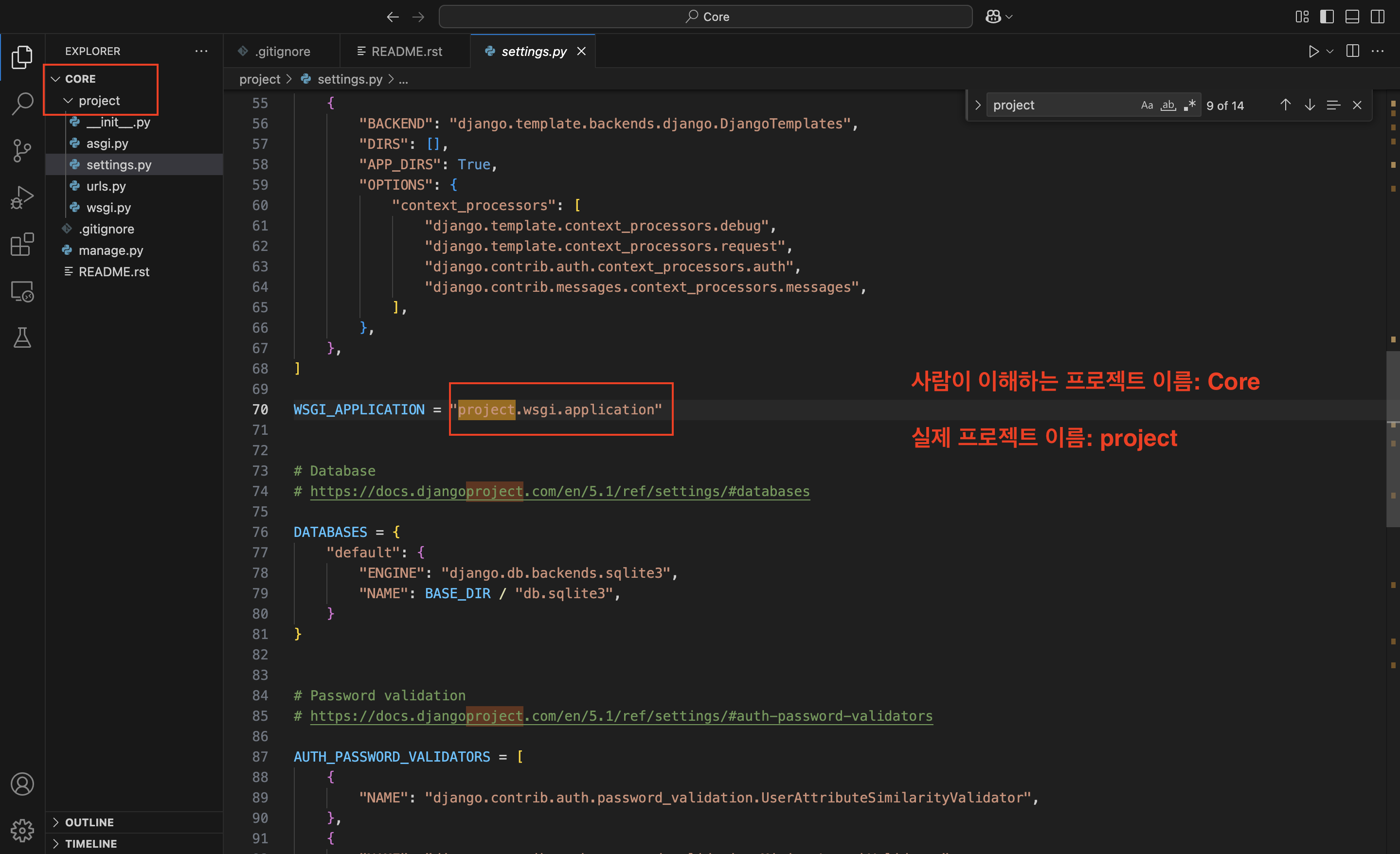Open the Testing view in the sidebar
This screenshot has height=854, width=1400.
pyautogui.click(x=22, y=338)
